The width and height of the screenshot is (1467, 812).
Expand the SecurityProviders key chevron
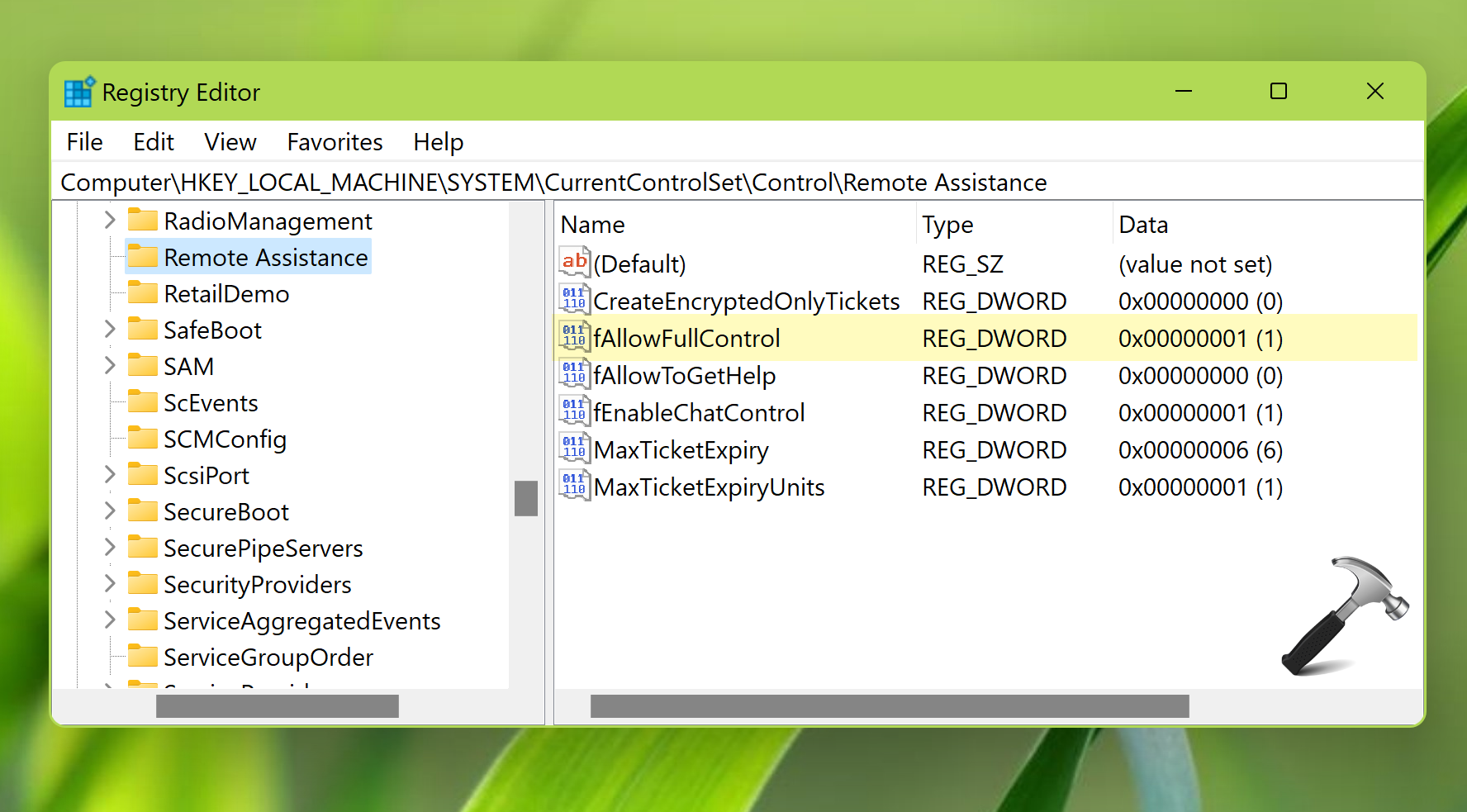point(110,584)
